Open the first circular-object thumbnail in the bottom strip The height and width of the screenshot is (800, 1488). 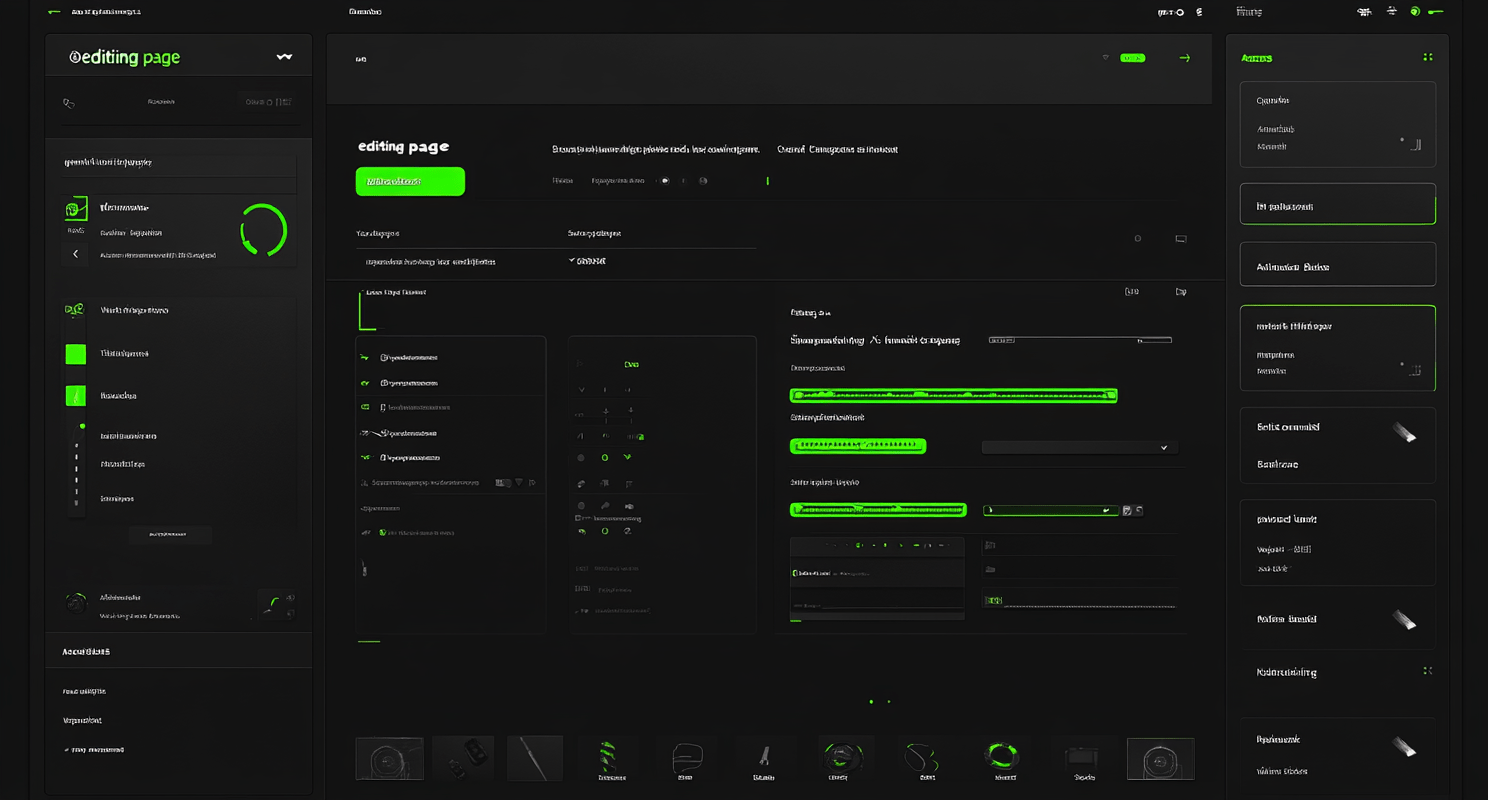tap(389, 759)
